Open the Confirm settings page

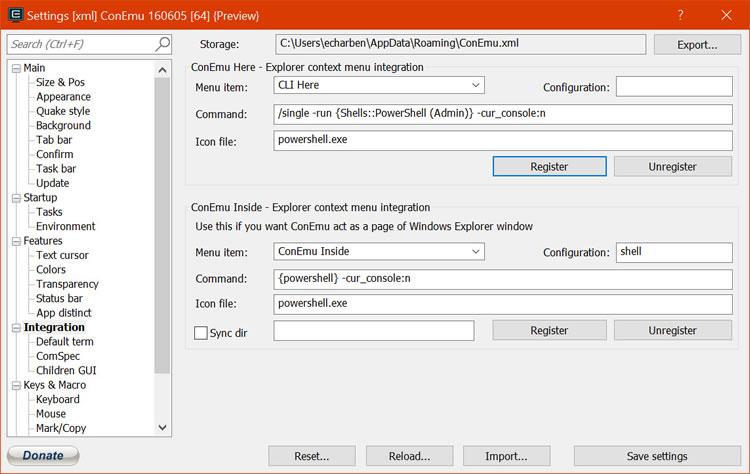click(x=55, y=154)
